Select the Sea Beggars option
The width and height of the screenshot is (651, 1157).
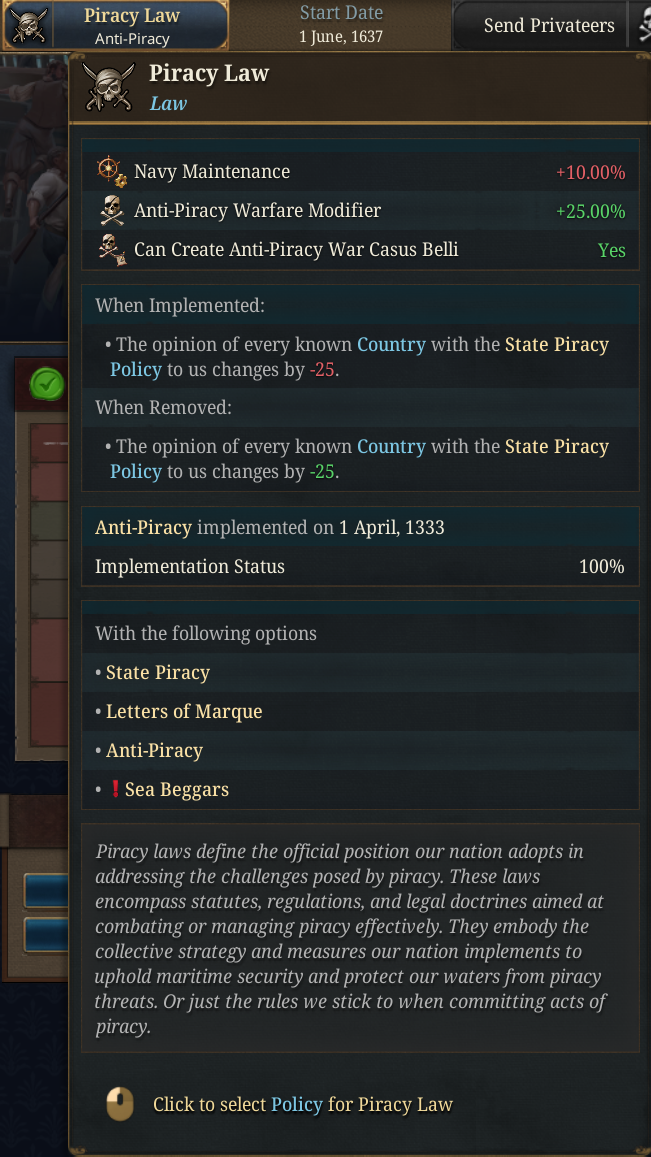(x=177, y=790)
